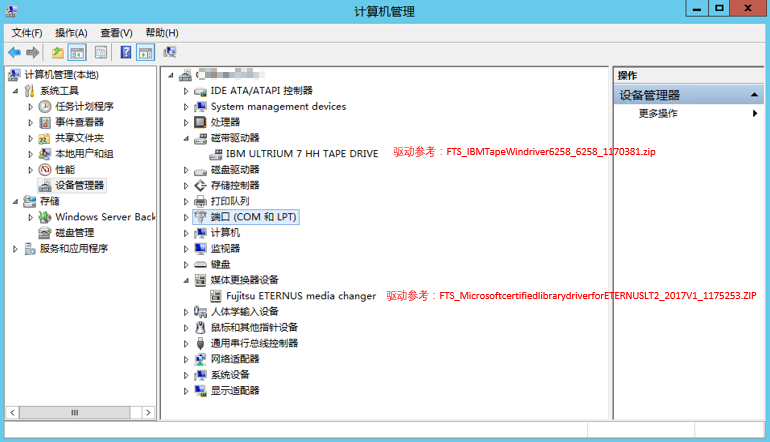This screenshot has height=442, width=770.
Task: Select the 磁盘管理 icon
Action: 45,232
